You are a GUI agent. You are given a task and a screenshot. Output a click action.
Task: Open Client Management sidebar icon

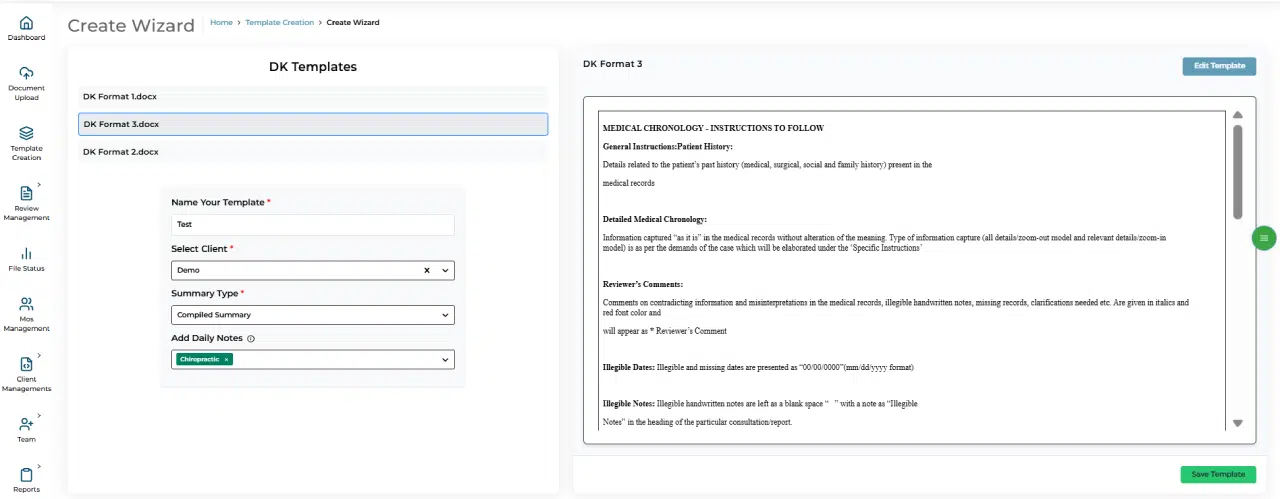27,364
